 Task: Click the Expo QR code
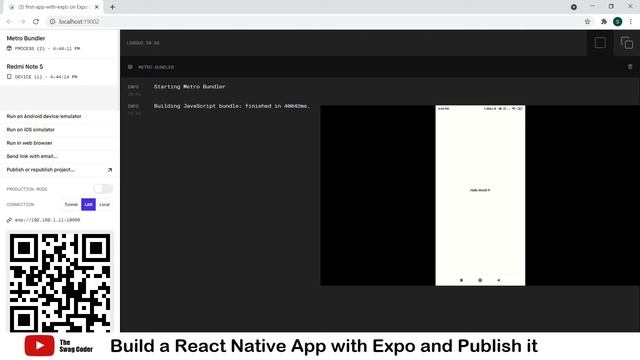point(60,282)
